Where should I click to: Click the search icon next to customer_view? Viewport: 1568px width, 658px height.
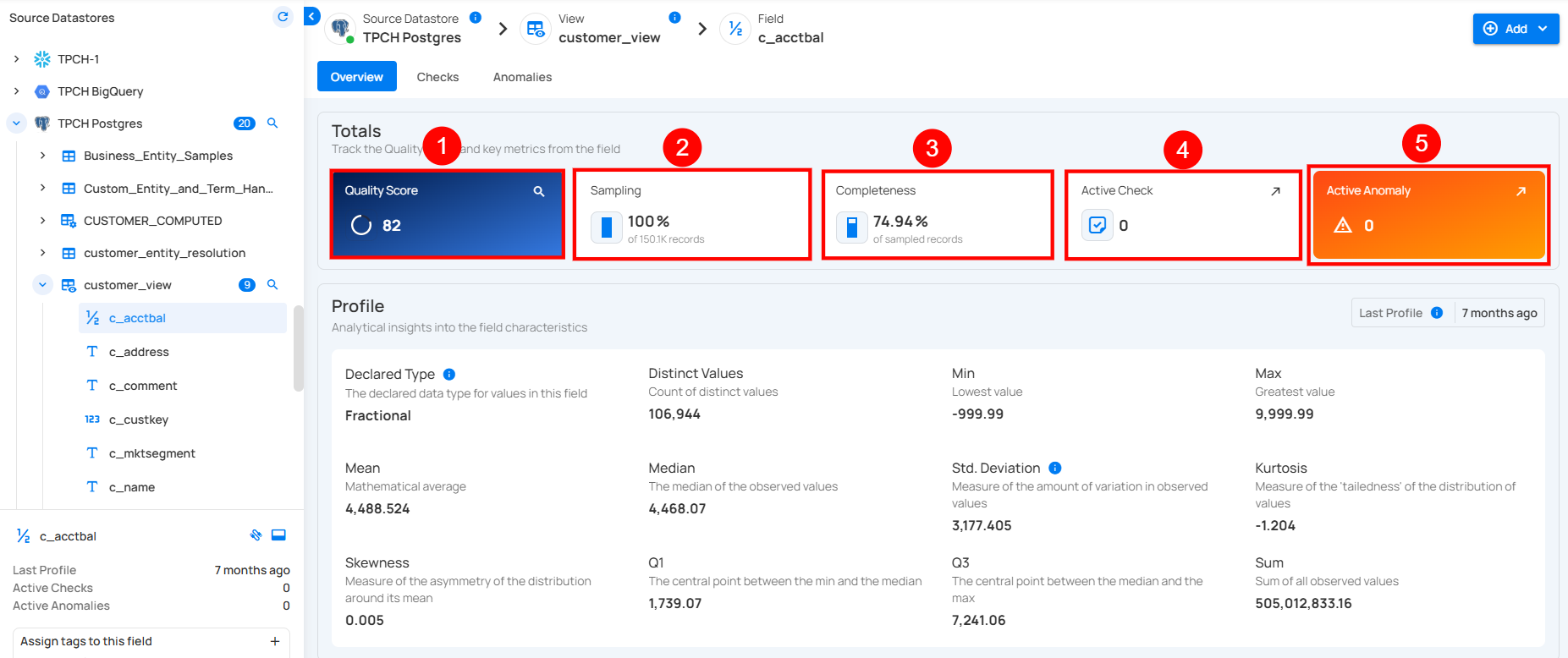[x=272, y=285]
